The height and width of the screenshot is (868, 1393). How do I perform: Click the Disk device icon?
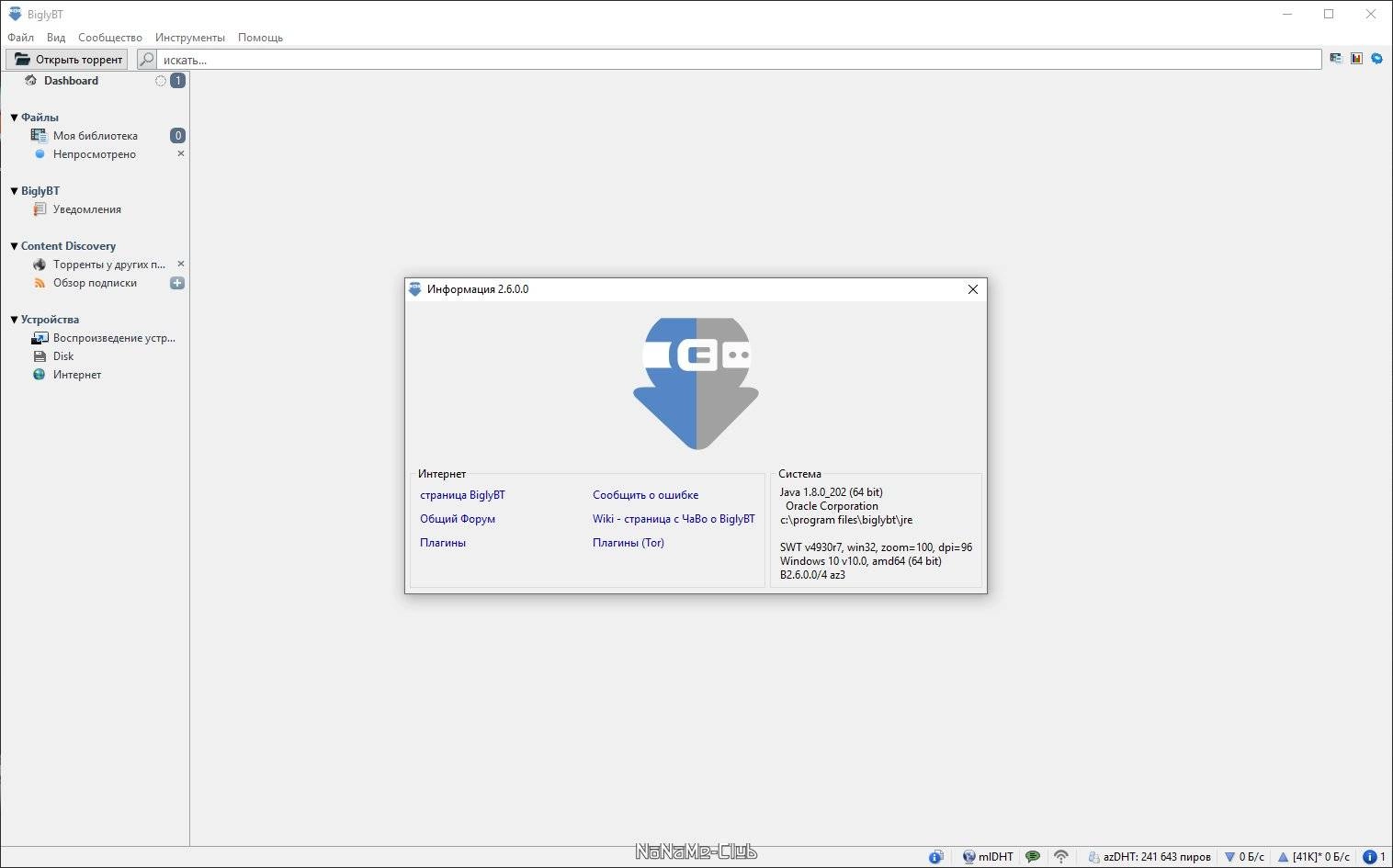coord(39,356)
